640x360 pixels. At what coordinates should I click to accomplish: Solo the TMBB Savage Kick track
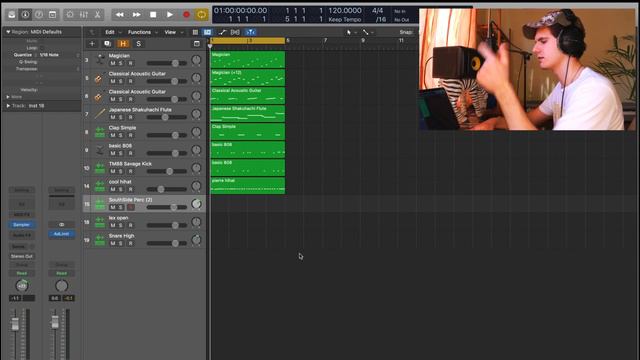tap(120, 171)
